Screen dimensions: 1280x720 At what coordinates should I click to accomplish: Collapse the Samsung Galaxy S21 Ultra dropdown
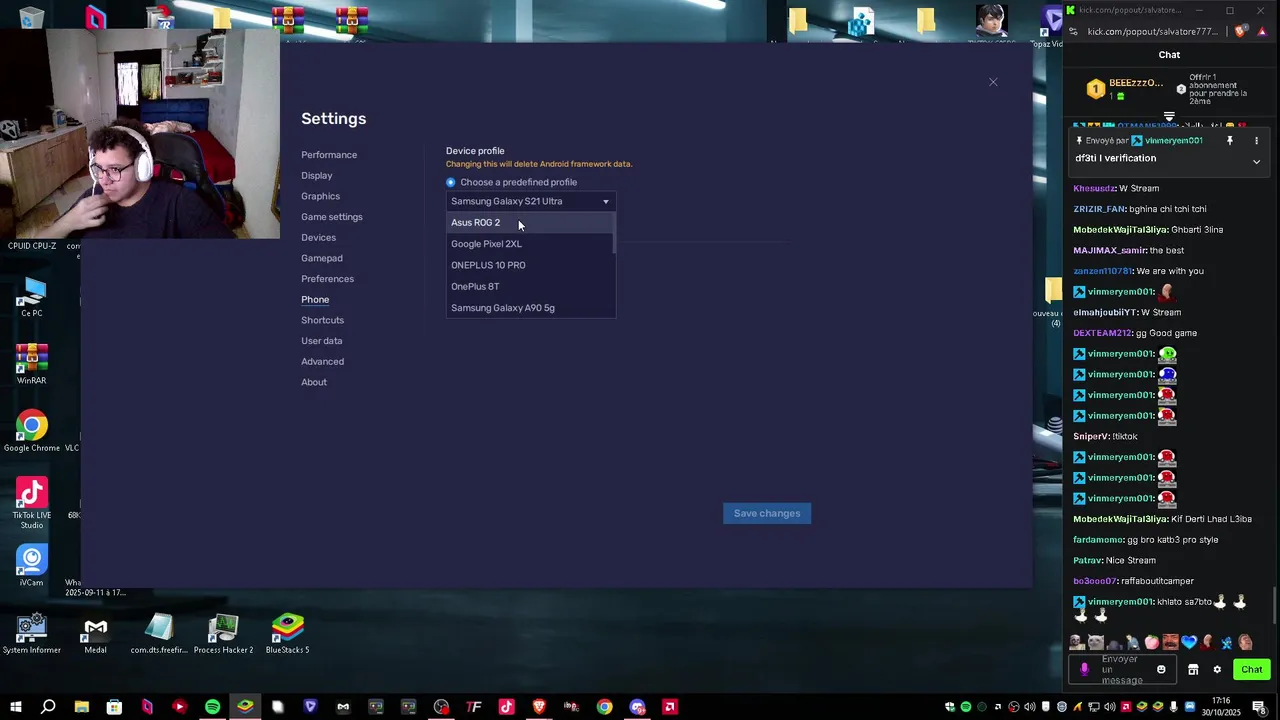coord(531,201)
